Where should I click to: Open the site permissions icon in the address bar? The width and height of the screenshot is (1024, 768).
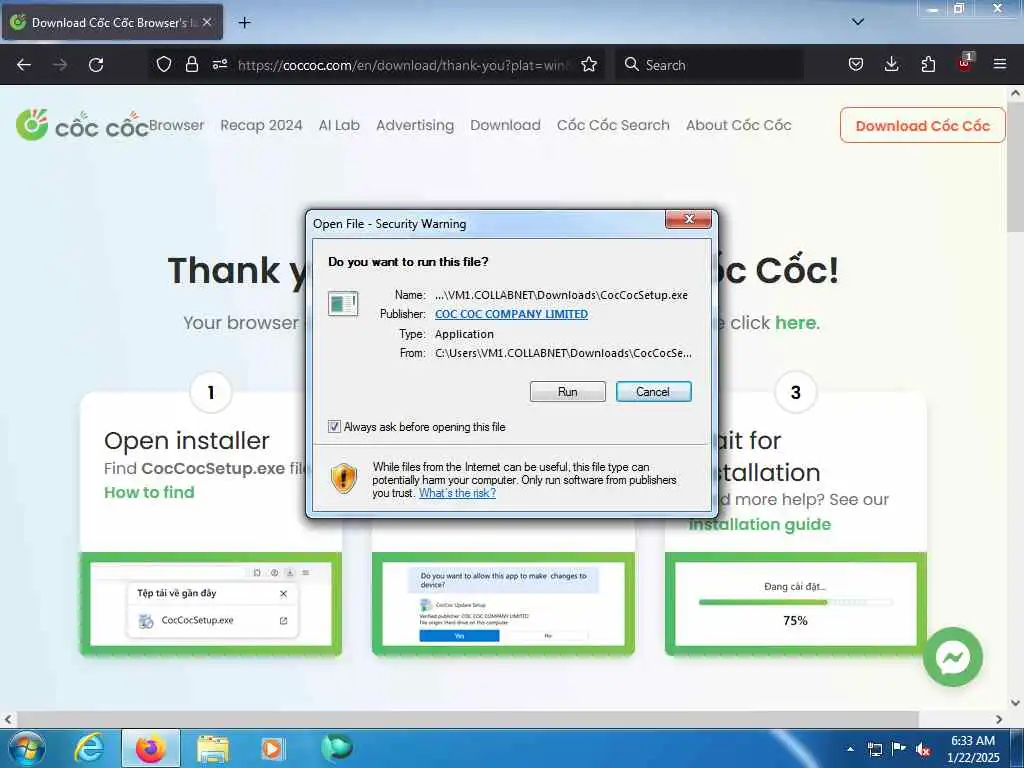pyautogui.click(x=219, y=64)
